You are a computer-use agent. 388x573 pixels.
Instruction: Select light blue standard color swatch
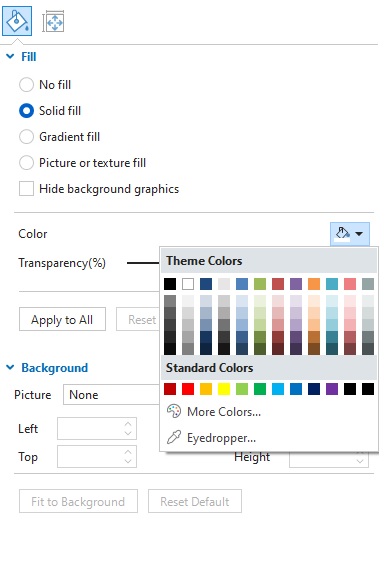tap(278, 389)
